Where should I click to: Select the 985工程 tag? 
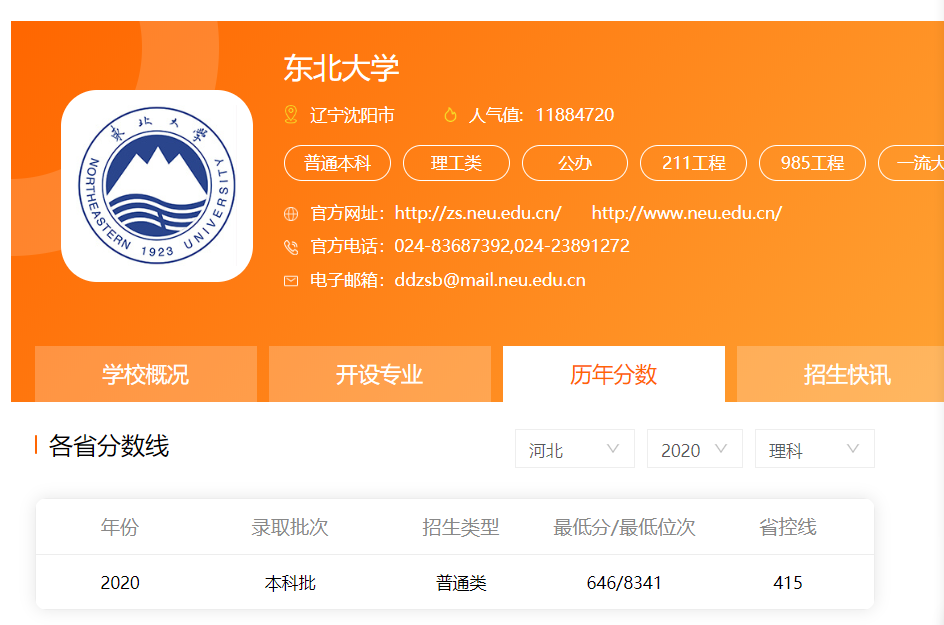point(812,163)
